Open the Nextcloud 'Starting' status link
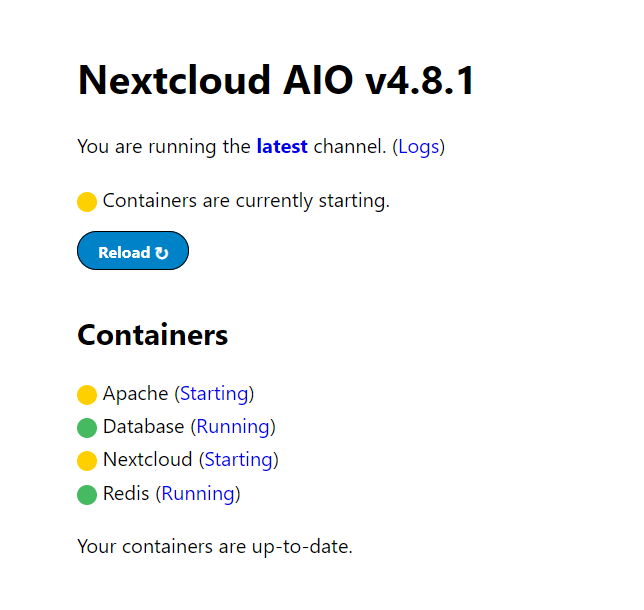 click(238, 459)
